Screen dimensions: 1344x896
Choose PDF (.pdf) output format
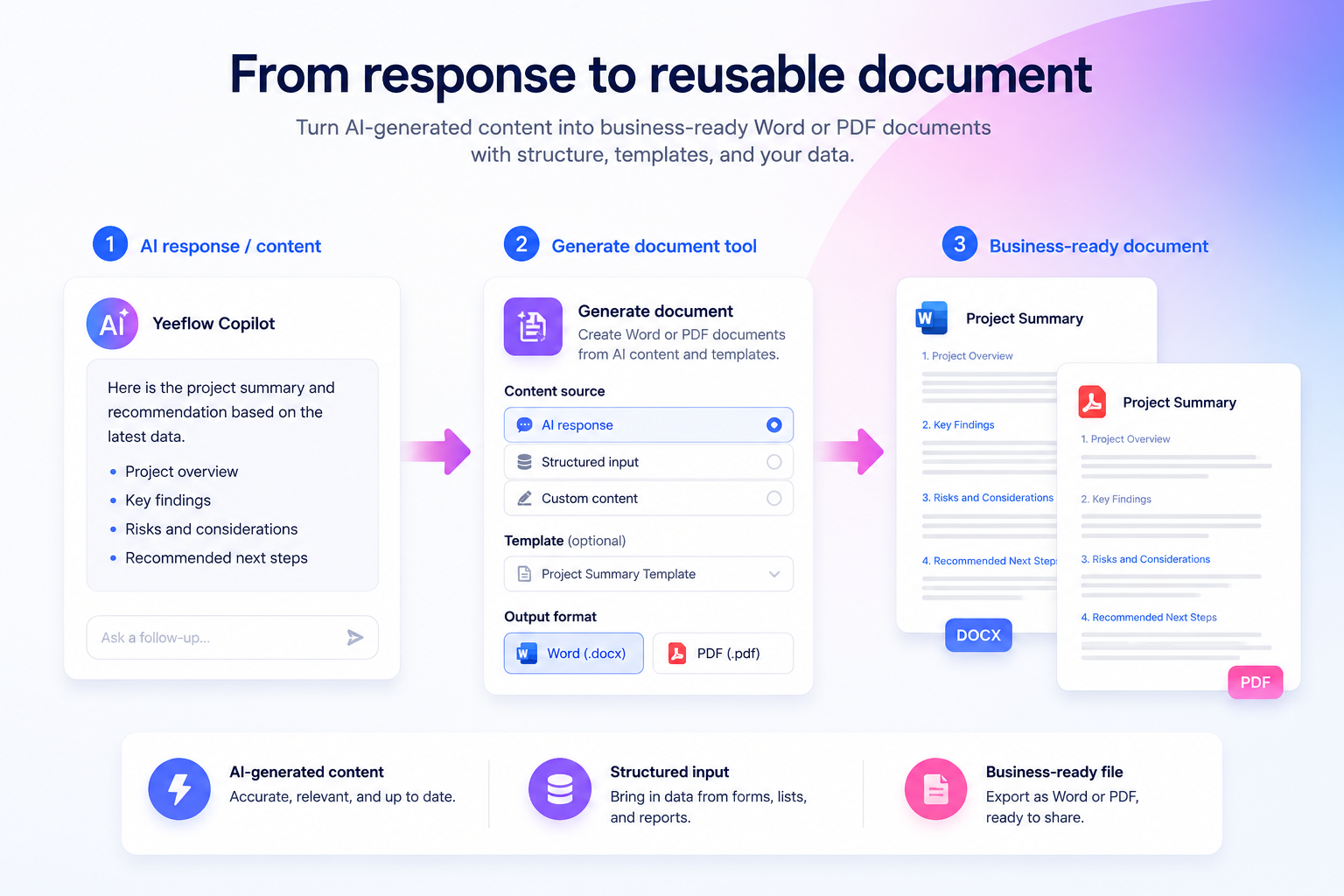point(723,654)
